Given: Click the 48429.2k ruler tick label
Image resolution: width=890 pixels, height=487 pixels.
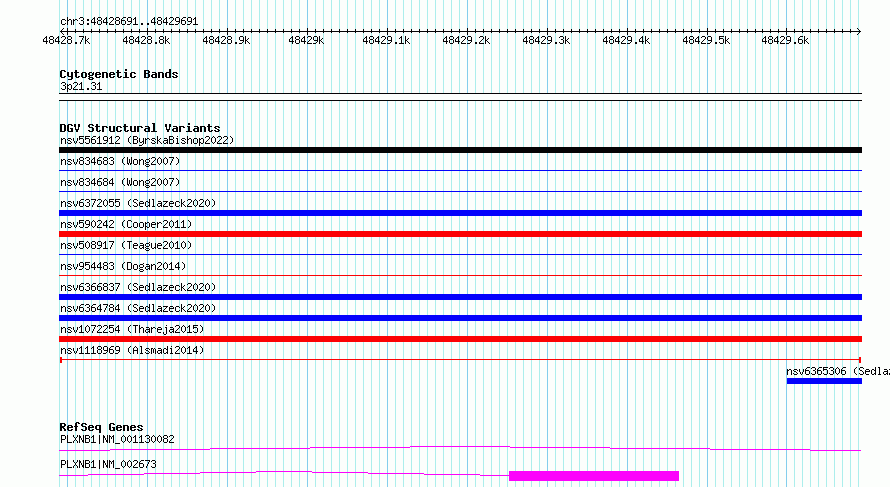Looking at the screenshot, I should [466, 40].
